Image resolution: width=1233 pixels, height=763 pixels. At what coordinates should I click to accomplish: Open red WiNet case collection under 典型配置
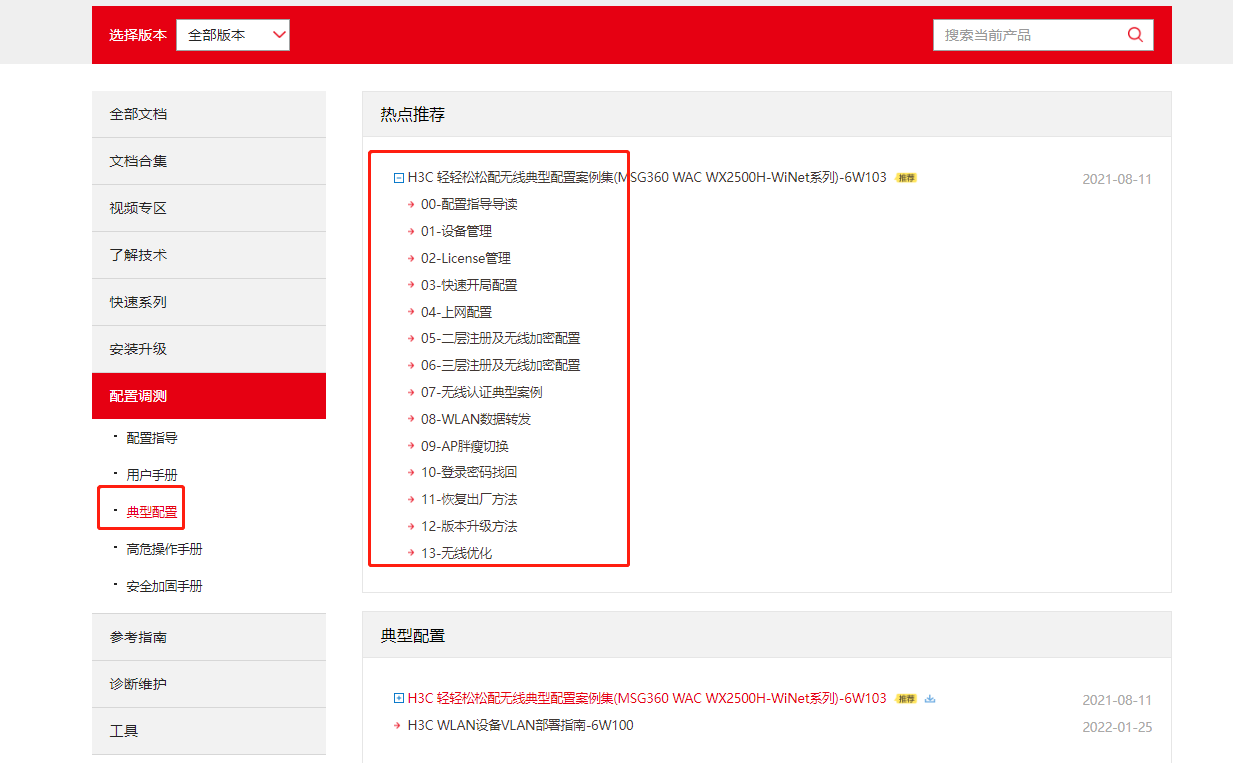click(x=647, y=698)
